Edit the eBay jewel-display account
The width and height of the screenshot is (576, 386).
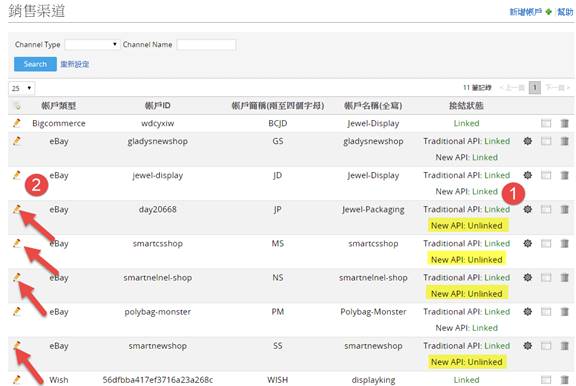(x=17, y=175)
